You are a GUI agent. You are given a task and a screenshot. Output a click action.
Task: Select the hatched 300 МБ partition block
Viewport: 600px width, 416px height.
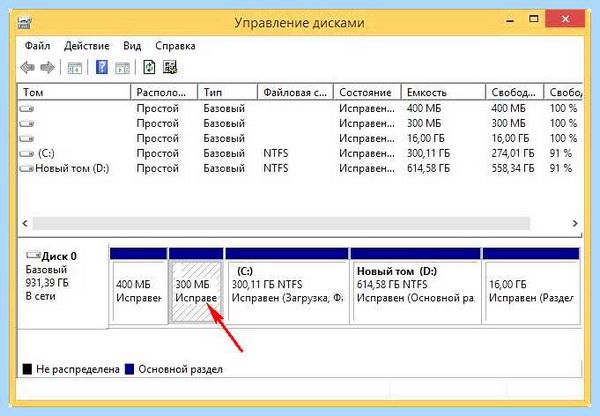(x=196, y=286)
